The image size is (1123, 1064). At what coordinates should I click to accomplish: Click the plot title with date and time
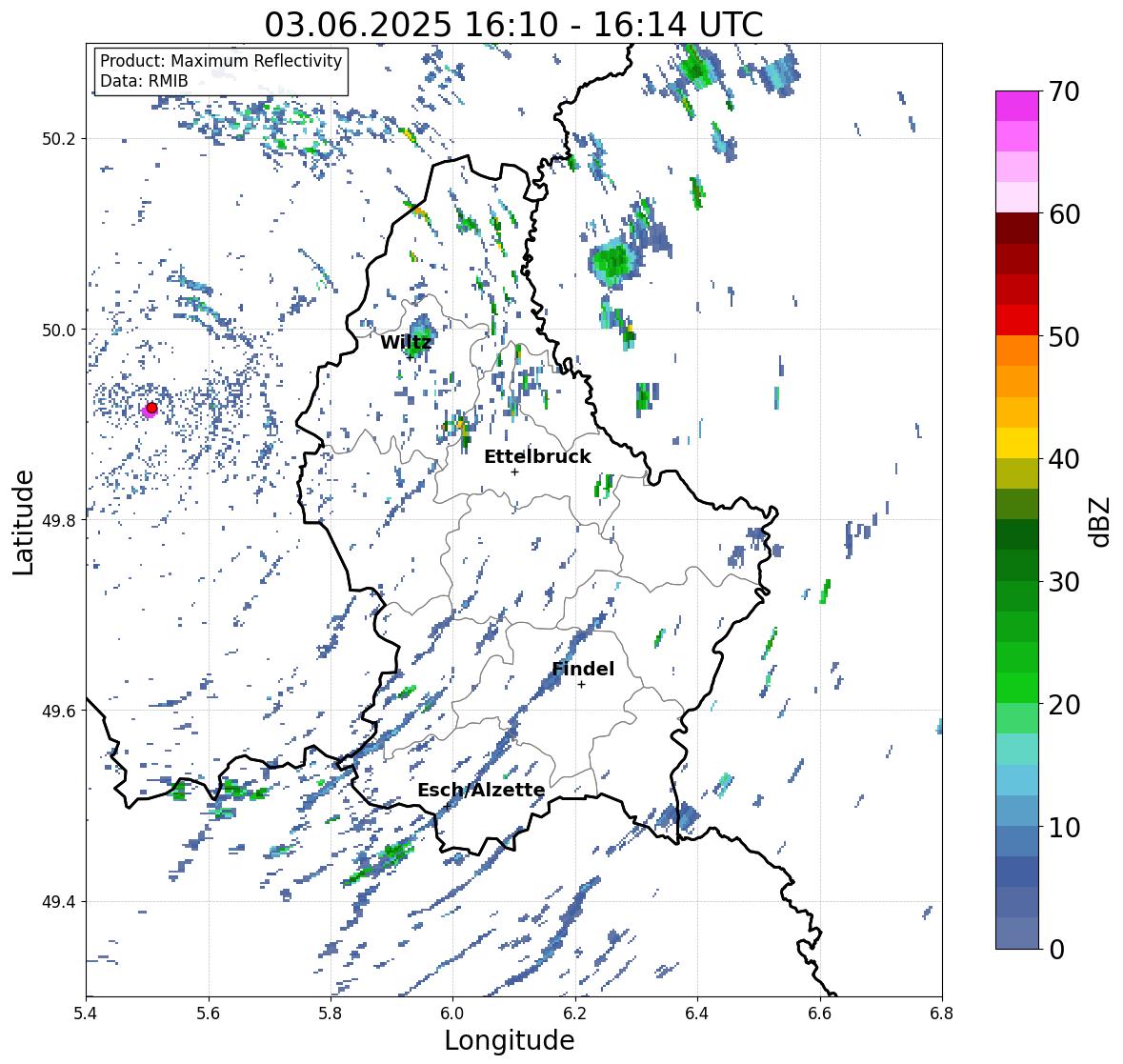coord(513,25)
